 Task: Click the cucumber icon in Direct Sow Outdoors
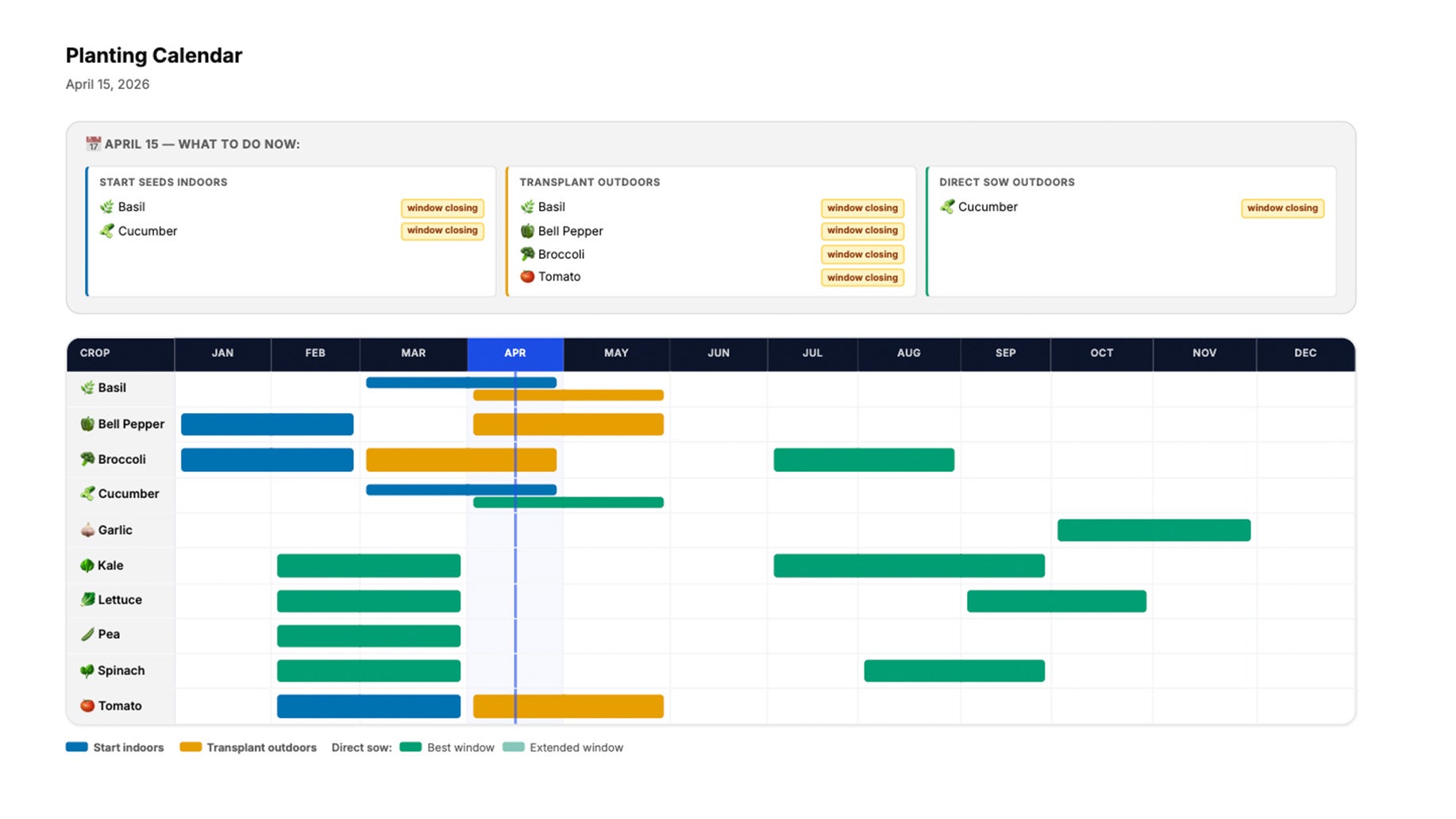[947, 207]
